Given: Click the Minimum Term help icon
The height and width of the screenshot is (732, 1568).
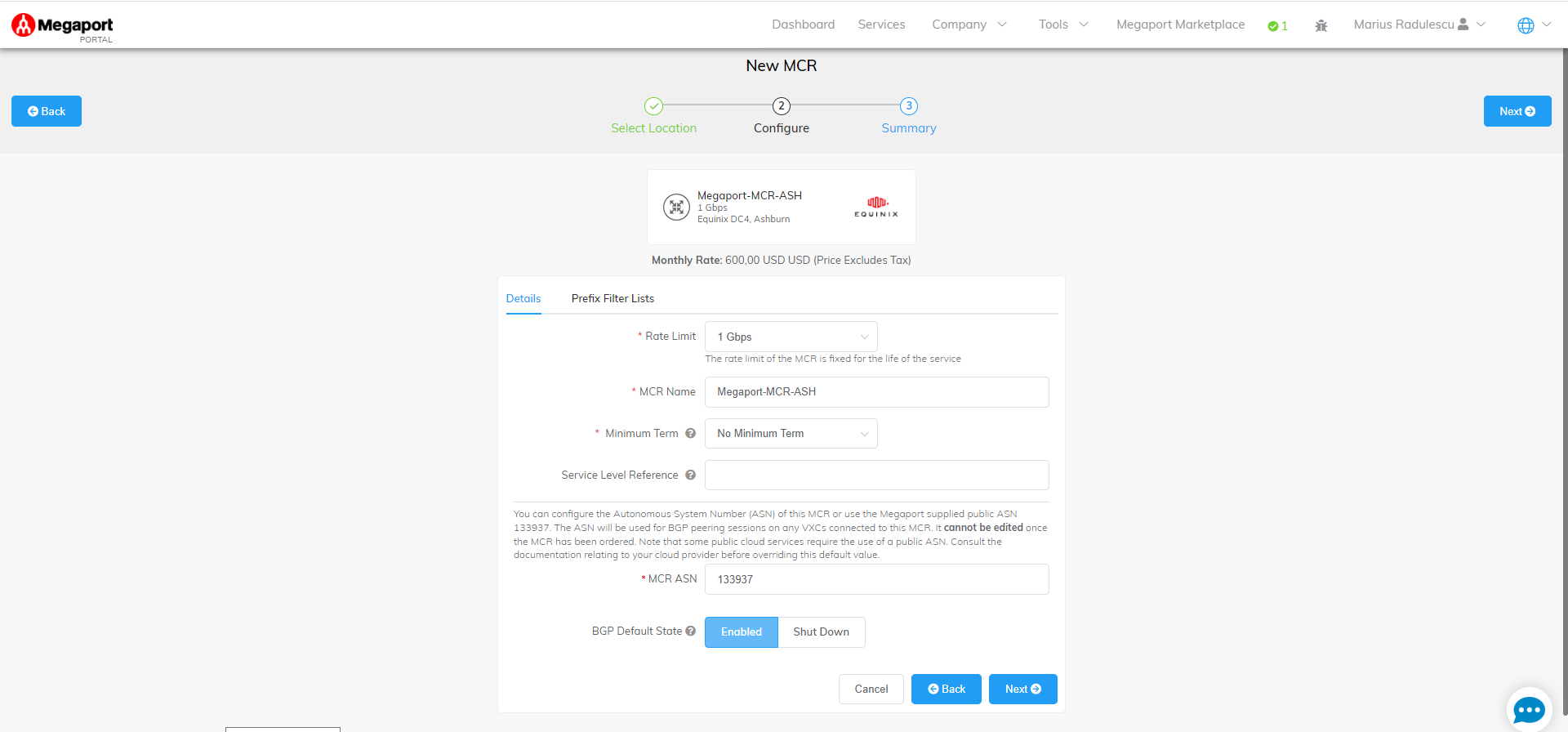Looking at the screenshot, I should 691,434.
